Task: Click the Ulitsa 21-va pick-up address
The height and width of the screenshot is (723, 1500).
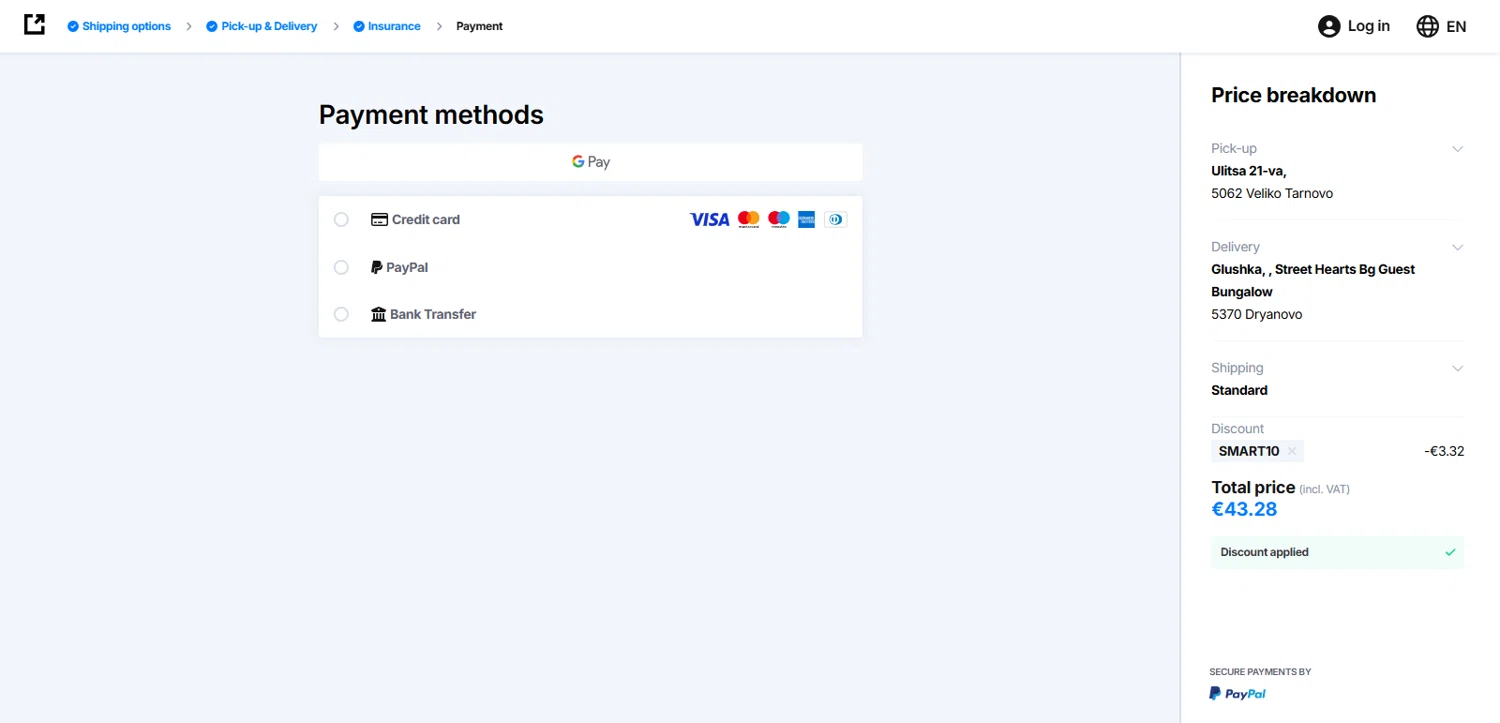Action: 1249,171
